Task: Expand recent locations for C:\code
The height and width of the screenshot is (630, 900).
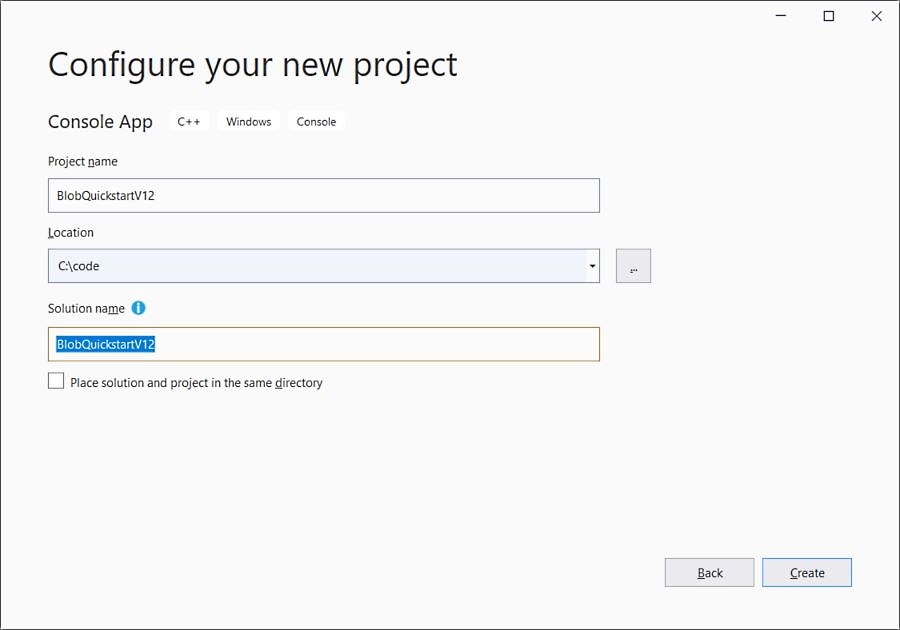Action: click(x=592, y=265)
